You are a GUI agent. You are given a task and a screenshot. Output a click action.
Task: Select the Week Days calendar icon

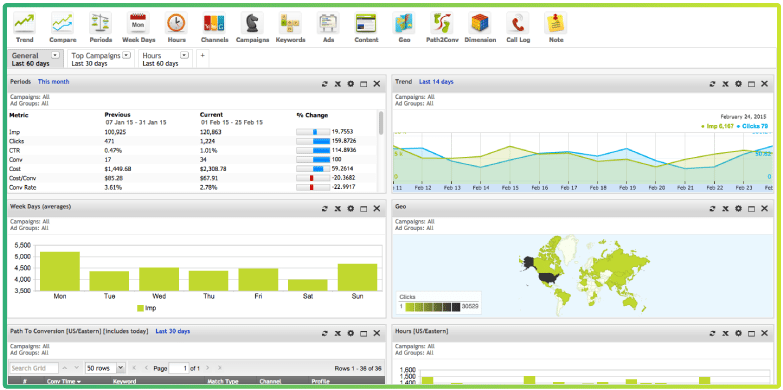pyautogui.click(x=138, y=23)
